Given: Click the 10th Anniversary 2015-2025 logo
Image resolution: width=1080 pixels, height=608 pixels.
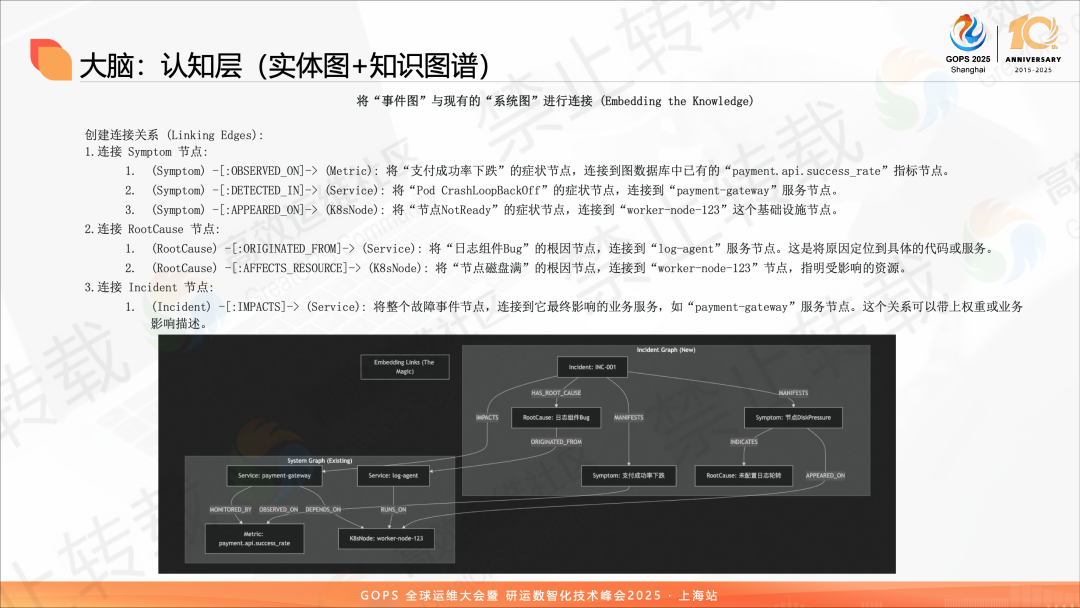Looking at the screenshot, I should (1032, 43).
